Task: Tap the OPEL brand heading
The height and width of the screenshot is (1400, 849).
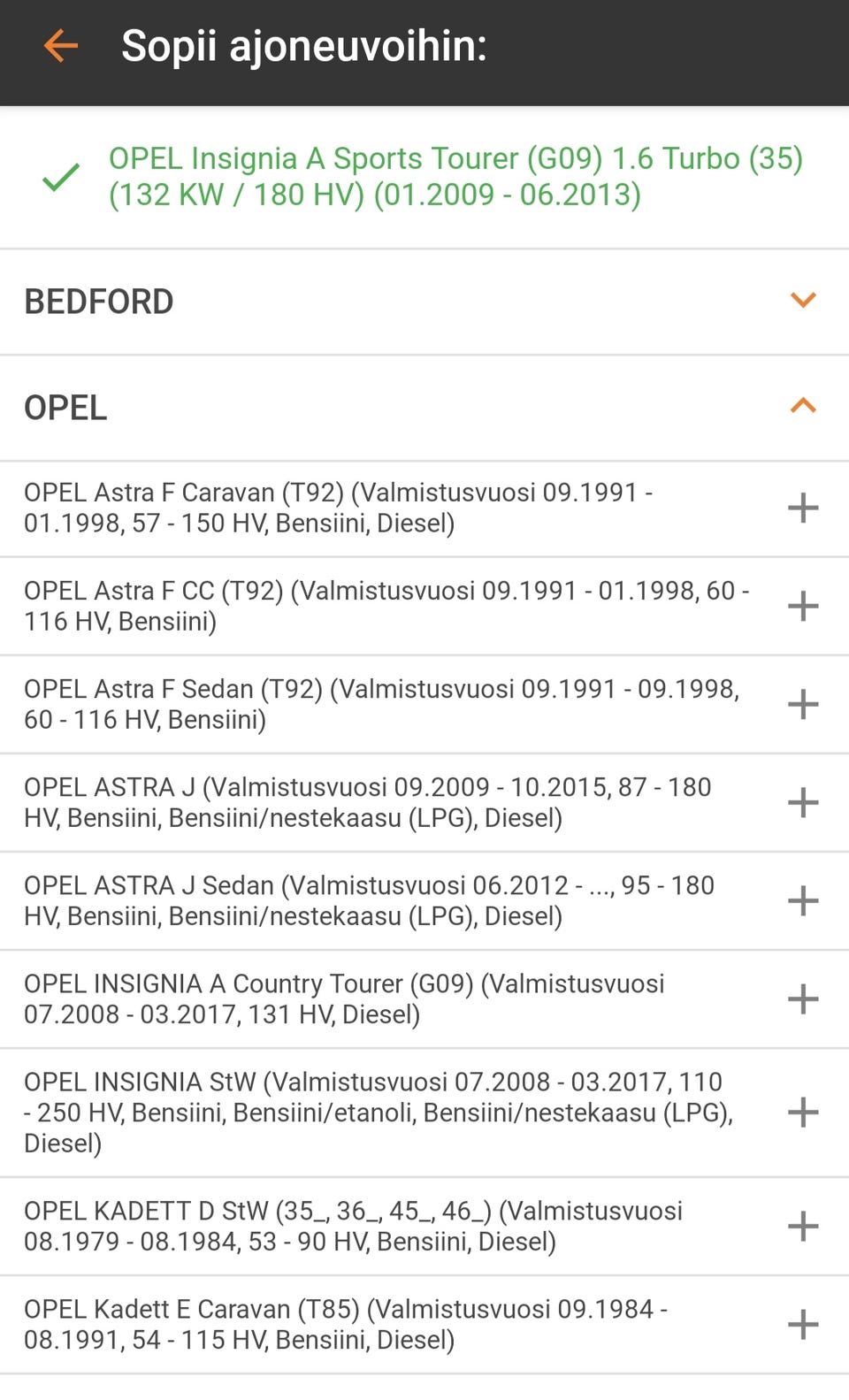Action: point(65,408)
